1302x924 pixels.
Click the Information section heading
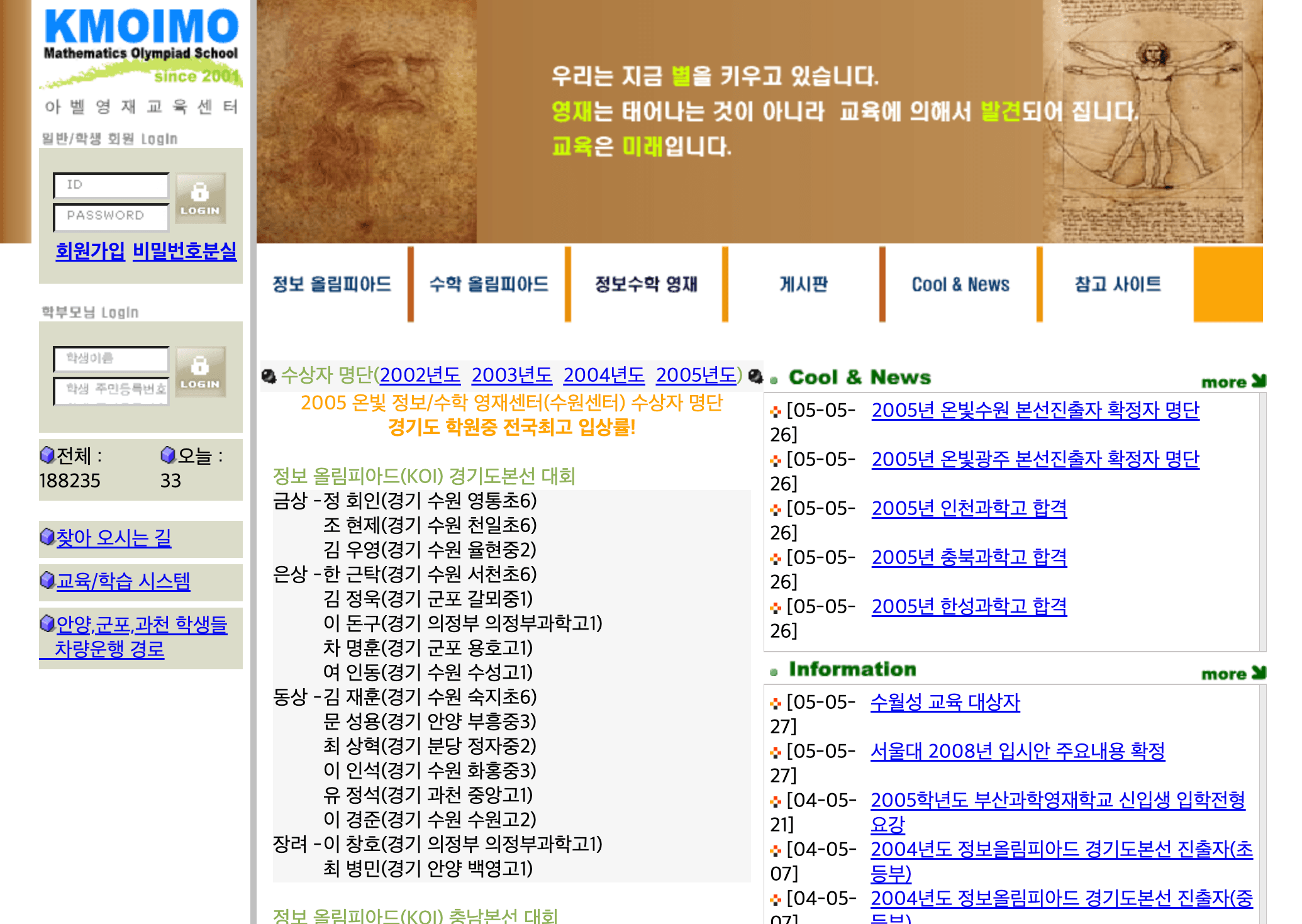tap(852, 669)
